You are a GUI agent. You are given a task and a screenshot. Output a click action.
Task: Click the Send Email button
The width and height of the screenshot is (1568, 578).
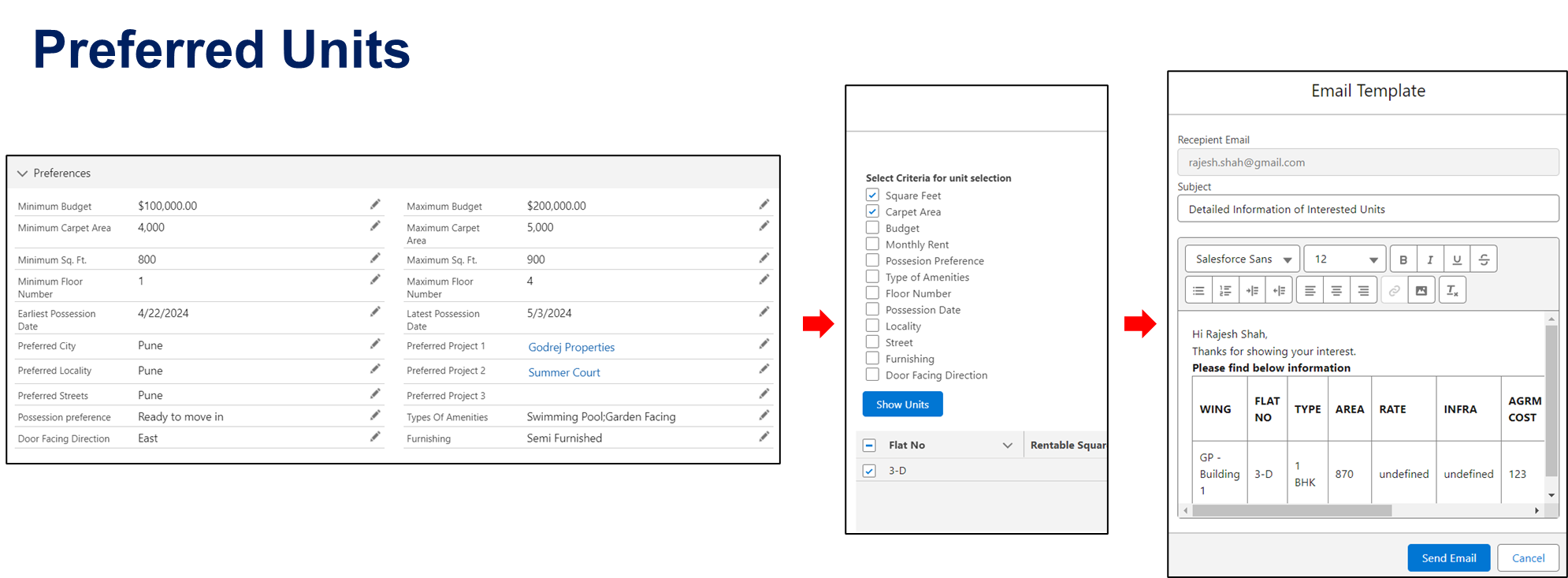1448,557
